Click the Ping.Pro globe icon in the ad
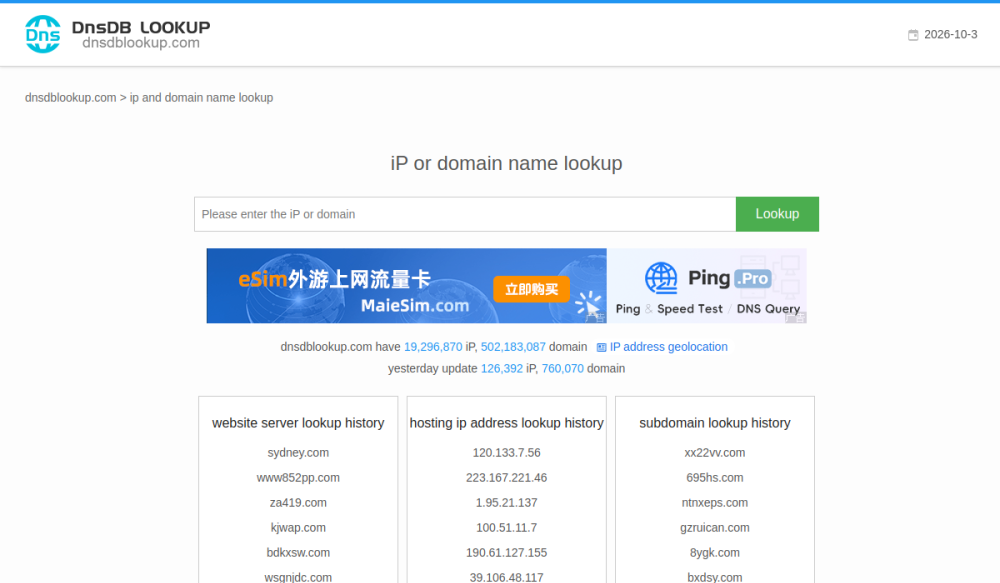 point(661,278)
